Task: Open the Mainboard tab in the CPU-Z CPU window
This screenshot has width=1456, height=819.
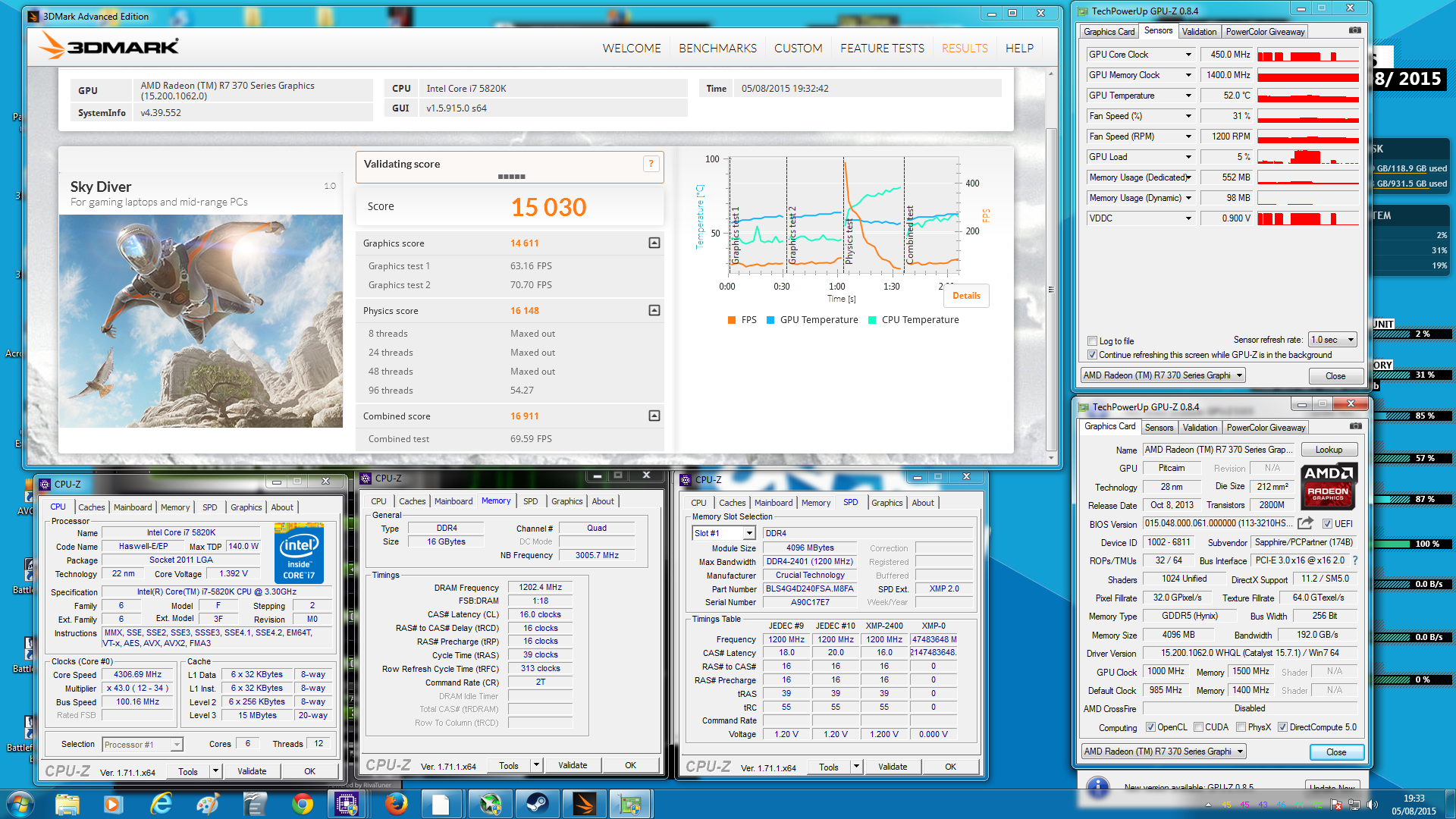Action: coord(133,507)
